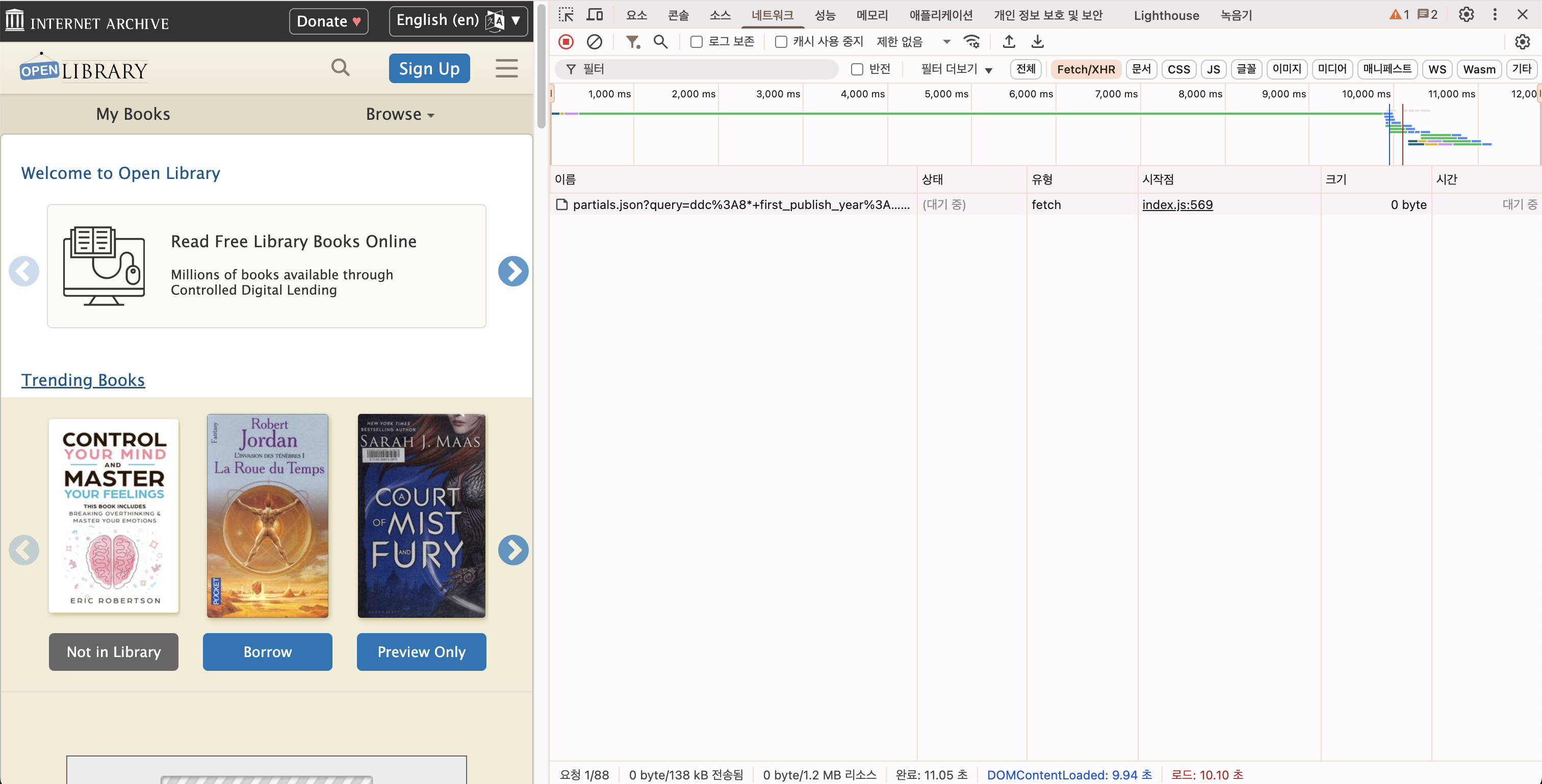
Task: Click the Sign Up button
Action: 429,68
